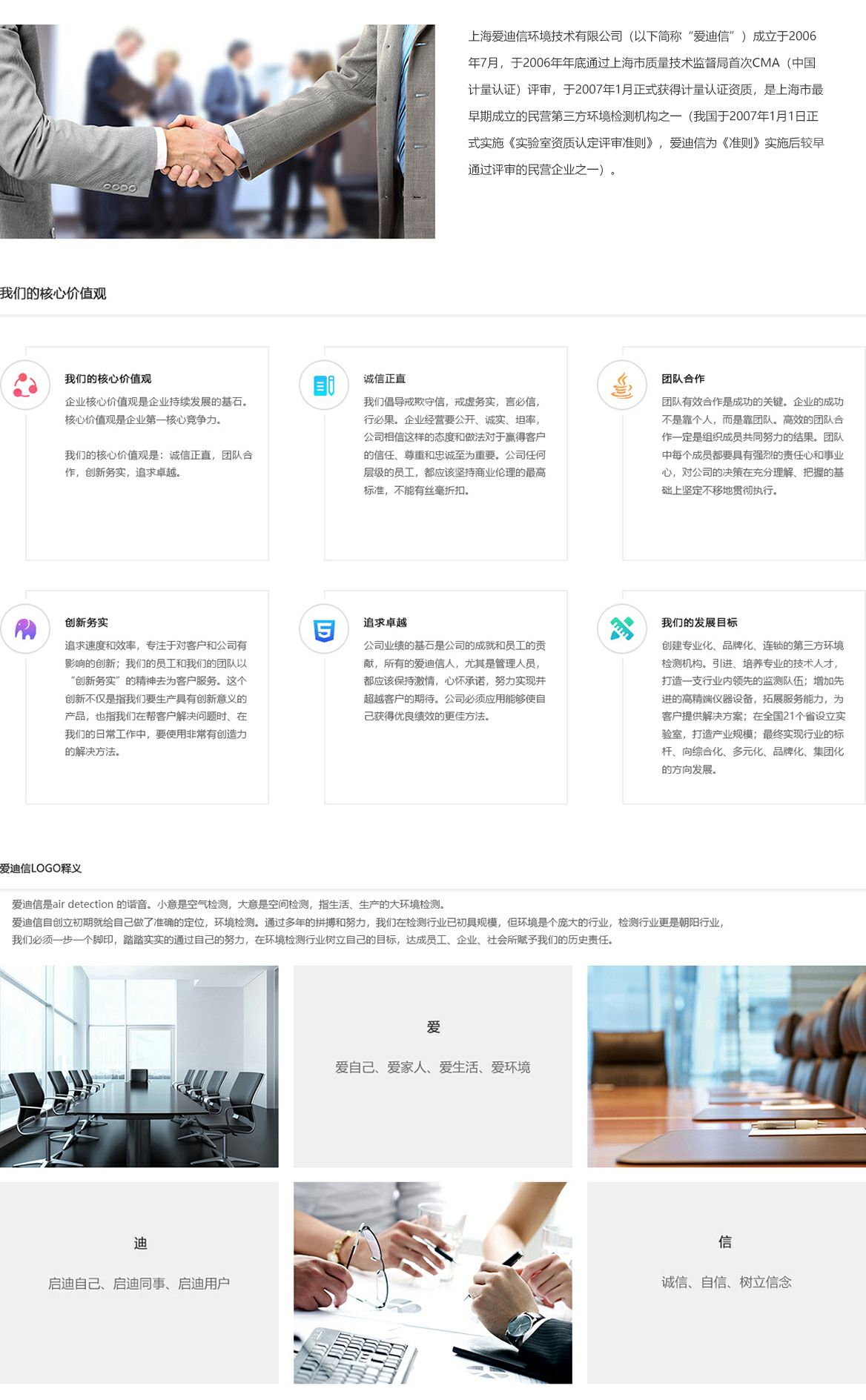Screen dimensions: 866x1400
Task: Click the 我们的发展目标 card title
Action: [699, 623]
